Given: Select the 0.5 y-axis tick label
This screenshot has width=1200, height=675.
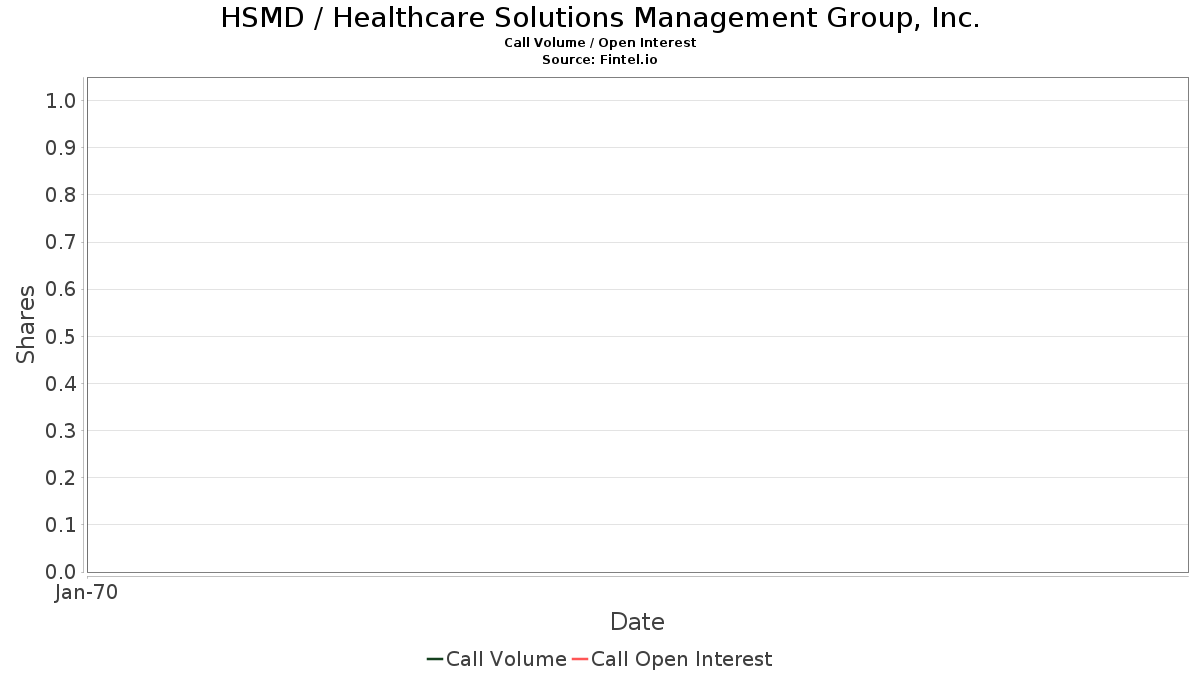Looking at the screenshot, I should (61, 336).
